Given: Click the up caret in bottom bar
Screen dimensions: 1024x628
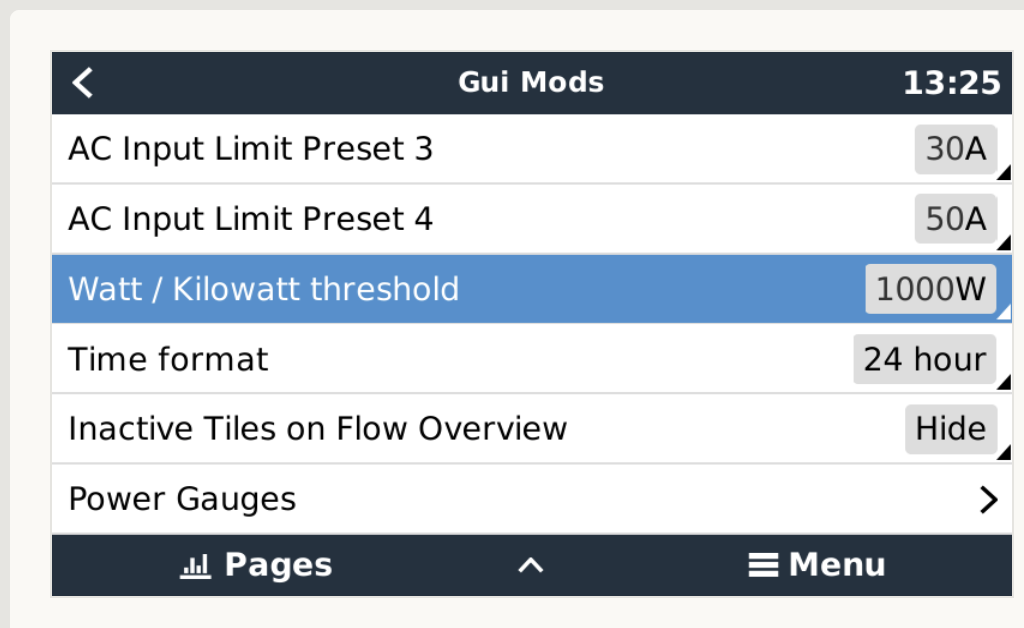Looking at the screenshot, I should [x=531, y=565].
